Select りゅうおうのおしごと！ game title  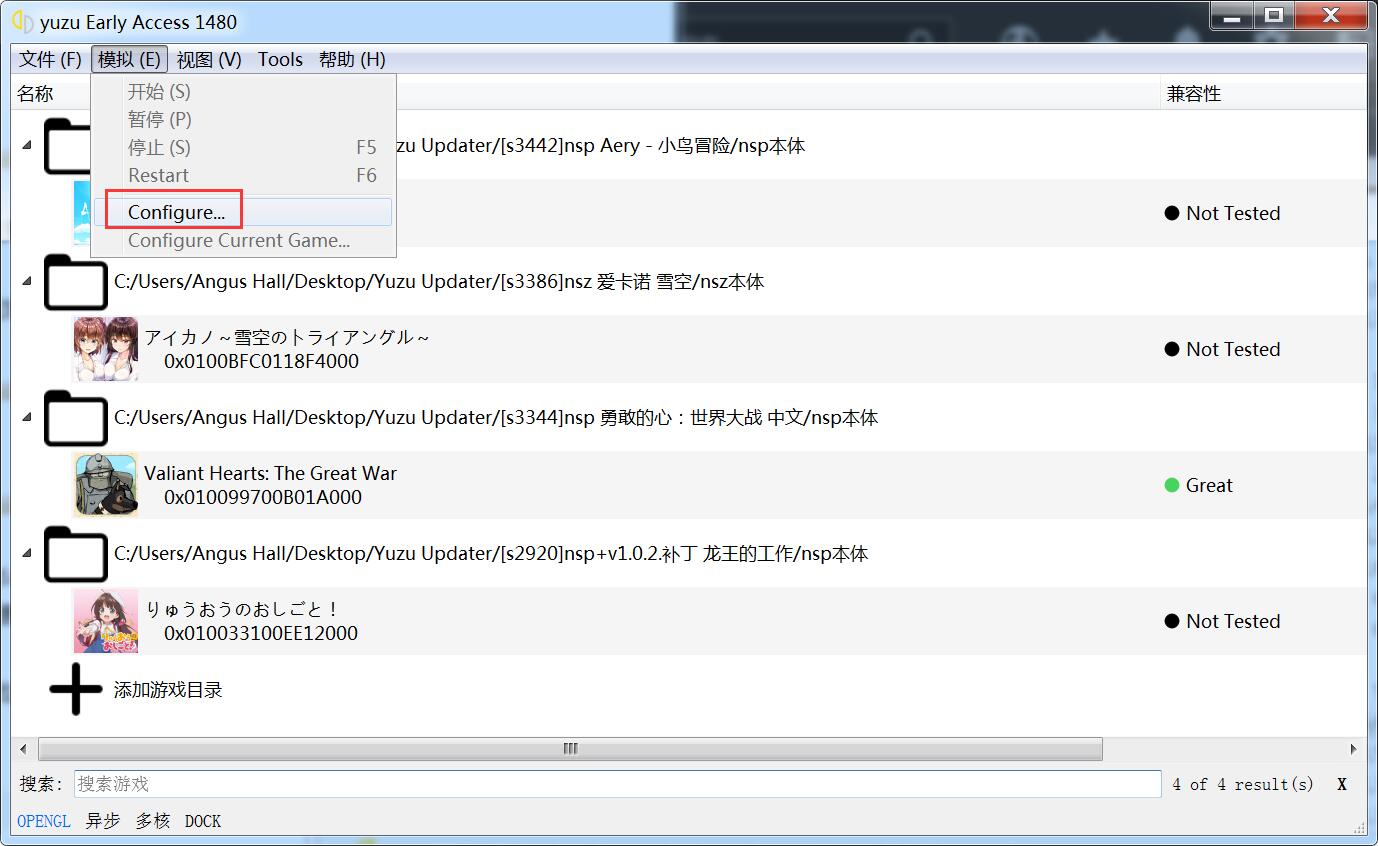(x=243, y=609)
